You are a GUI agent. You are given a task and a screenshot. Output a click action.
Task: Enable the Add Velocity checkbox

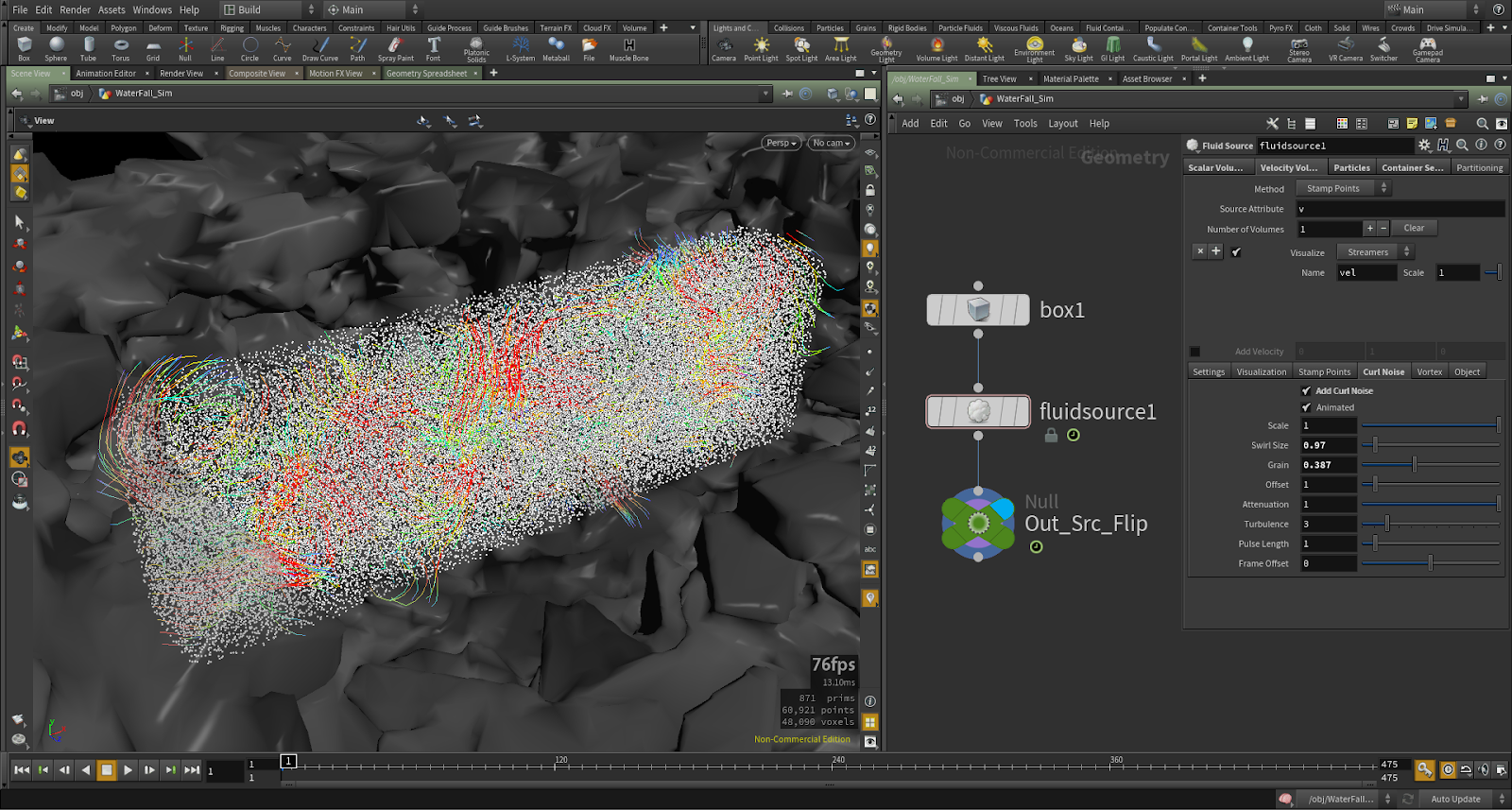[x=1195, y=352]
